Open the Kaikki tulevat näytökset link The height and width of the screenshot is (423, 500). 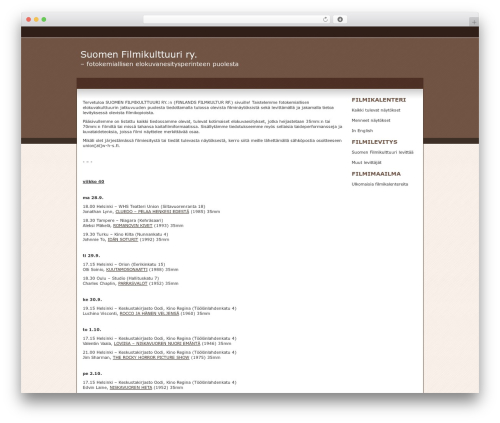coord(376,110)
